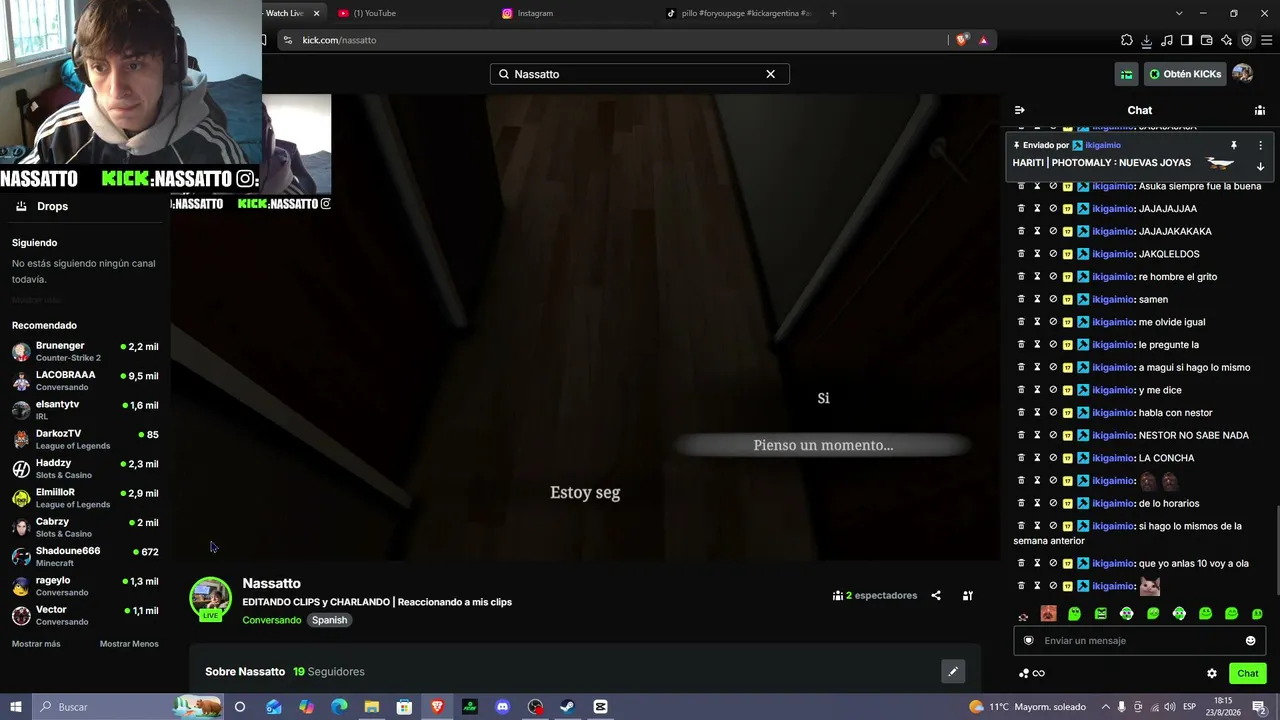The height and width of the screenshot is (720, 1280).
Task: Open a new browser tab
Action: tap(833, 13)
